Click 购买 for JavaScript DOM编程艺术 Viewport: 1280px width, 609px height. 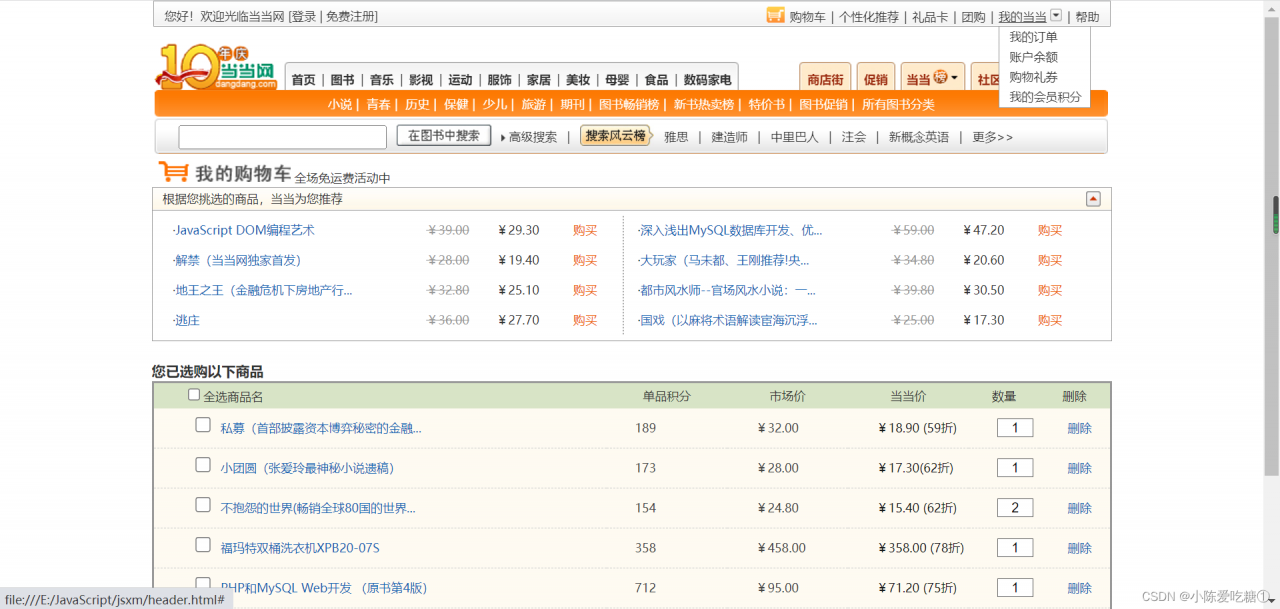pyautogui.click(x=585, y=230)
